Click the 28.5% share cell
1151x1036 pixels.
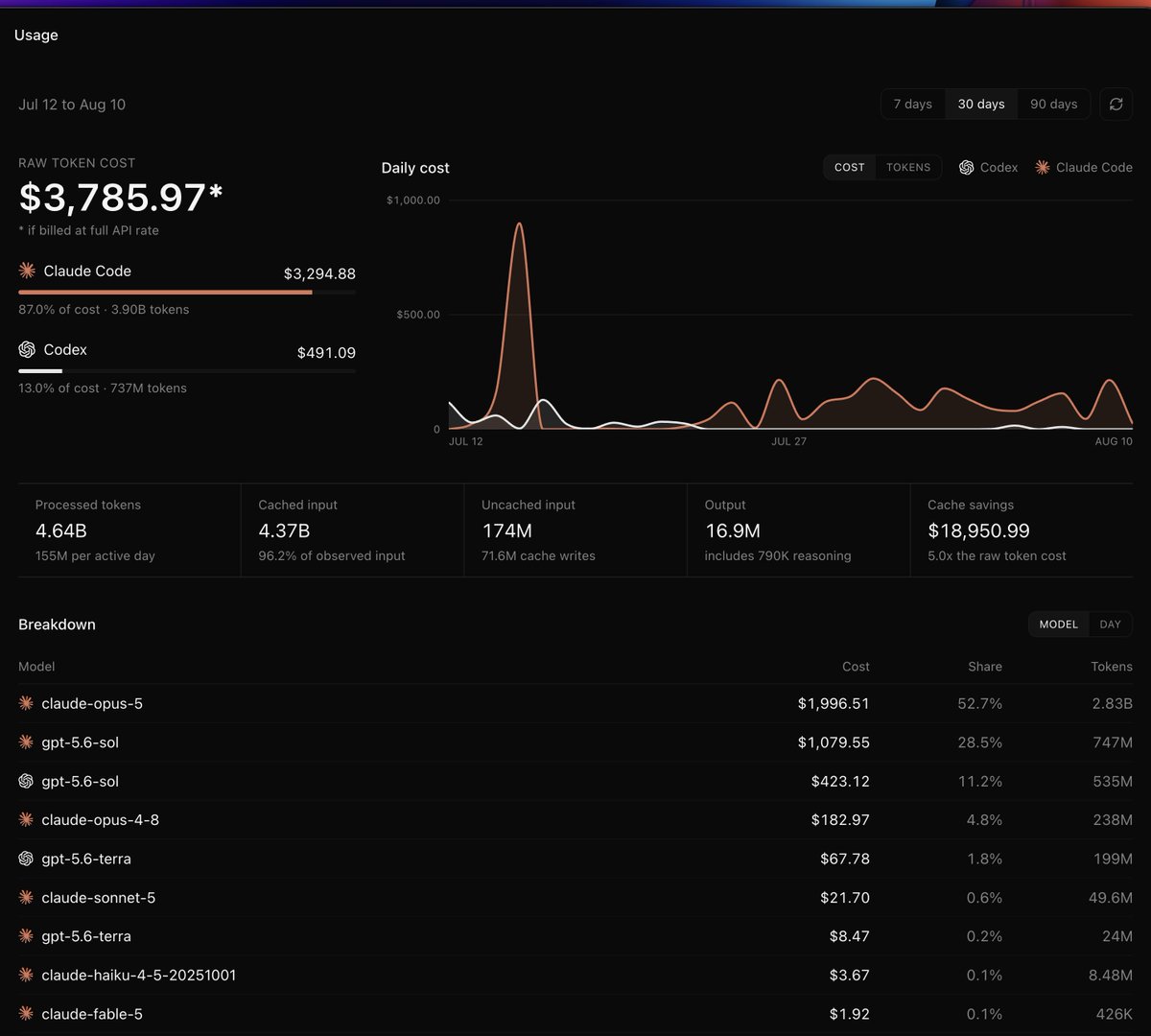pyautogui.click(x=979, y=742)
